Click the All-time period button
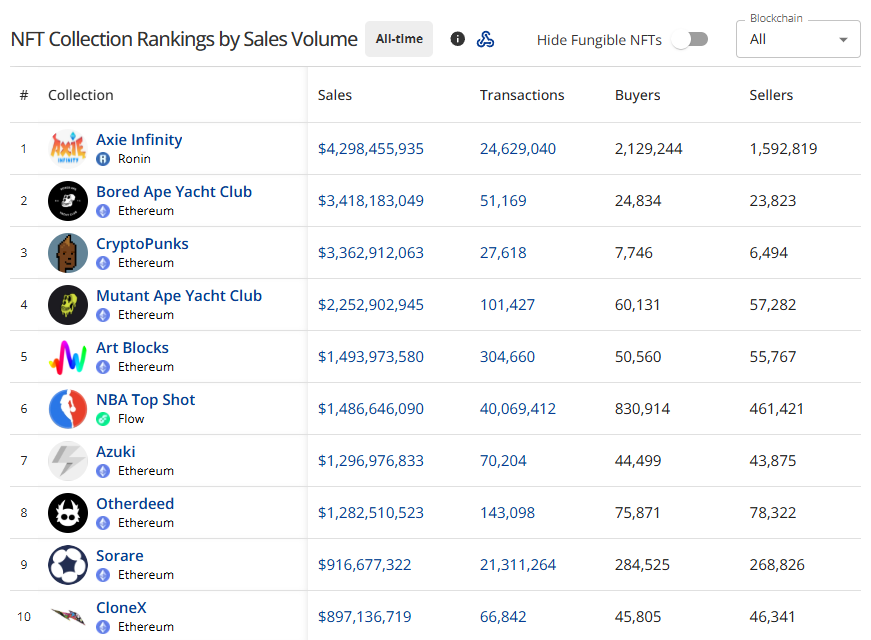871x640 pixels. (399, 39)
